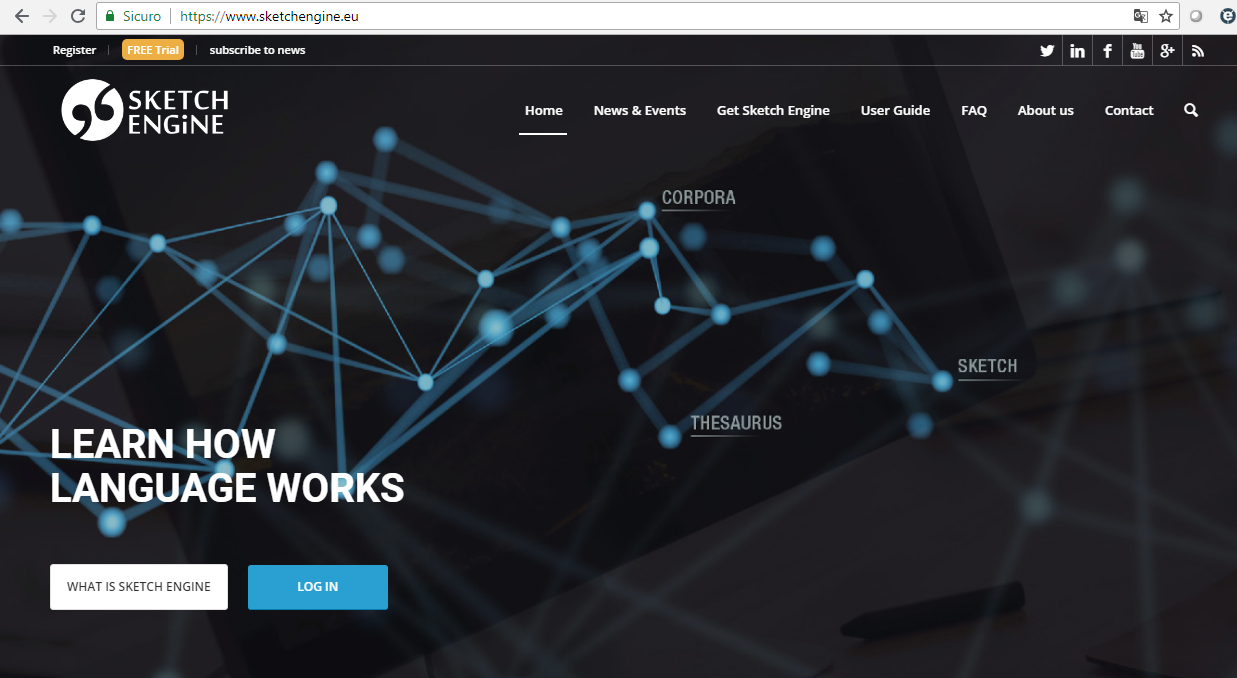The width and height of the screenshot is (1237, 678).
Task: Open the Twitter social icon
Action: point(1047,51)
